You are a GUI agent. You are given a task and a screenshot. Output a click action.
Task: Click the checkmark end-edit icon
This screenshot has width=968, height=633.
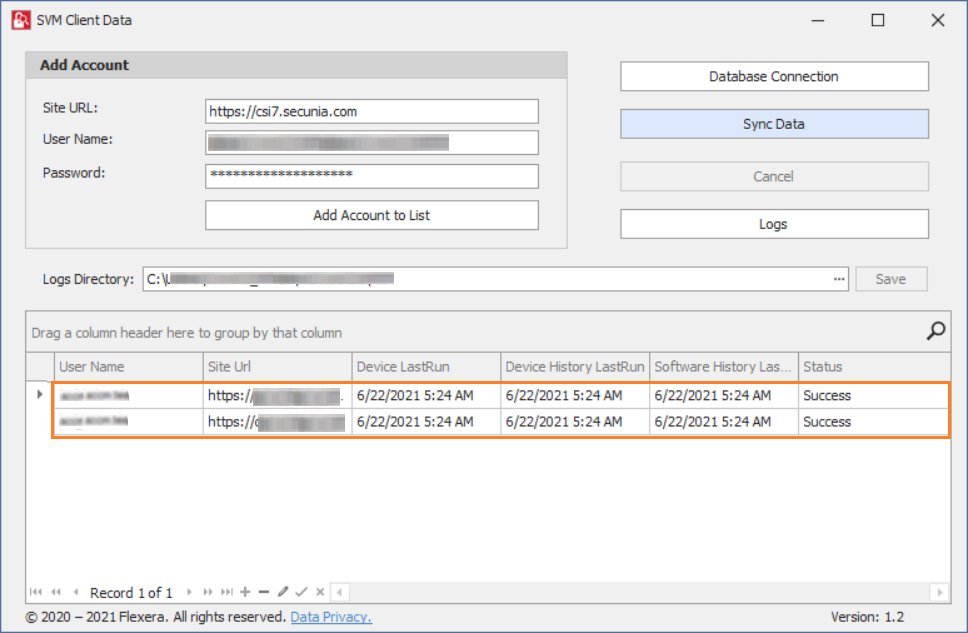pyautogui.click(x=301, y=593)
